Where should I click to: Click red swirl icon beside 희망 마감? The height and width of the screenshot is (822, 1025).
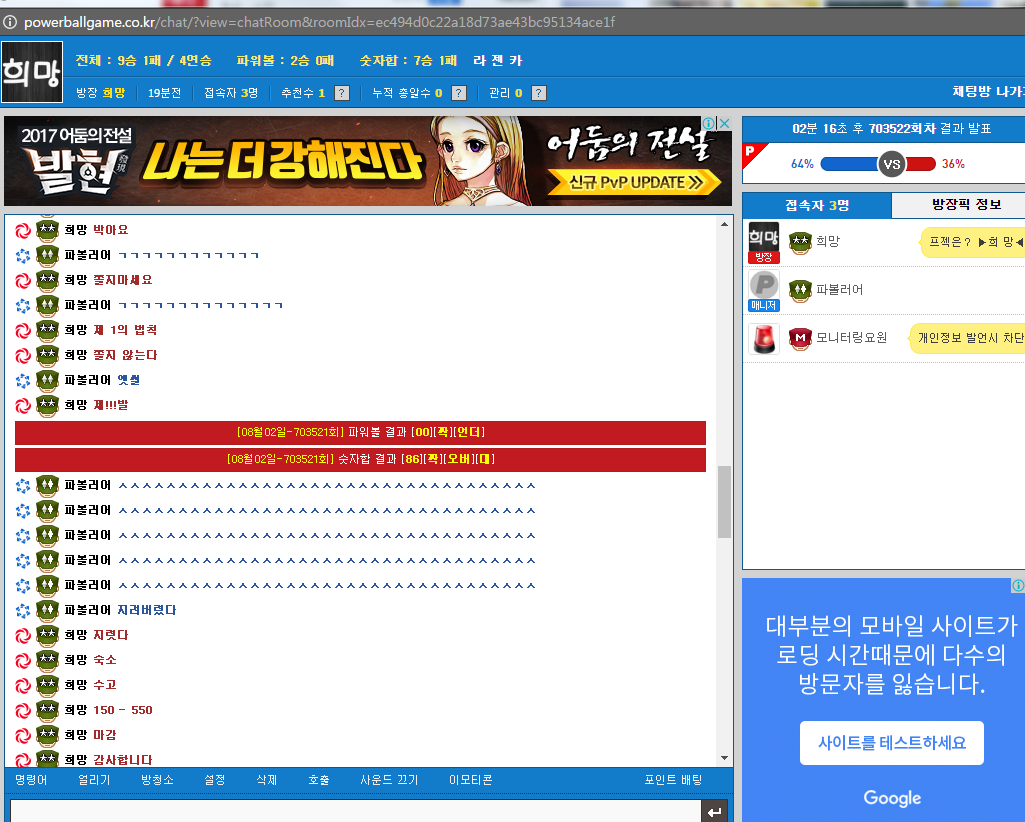click(23, 735)
